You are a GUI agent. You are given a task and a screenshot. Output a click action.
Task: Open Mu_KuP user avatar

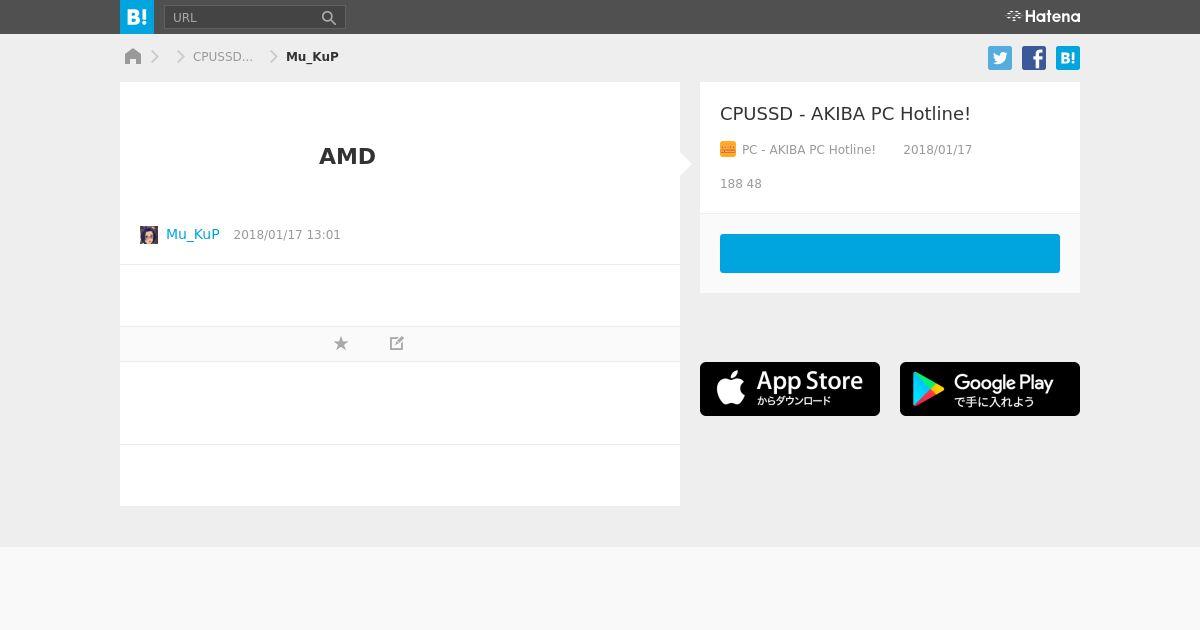pyautogui.click(x=149, y=235)
